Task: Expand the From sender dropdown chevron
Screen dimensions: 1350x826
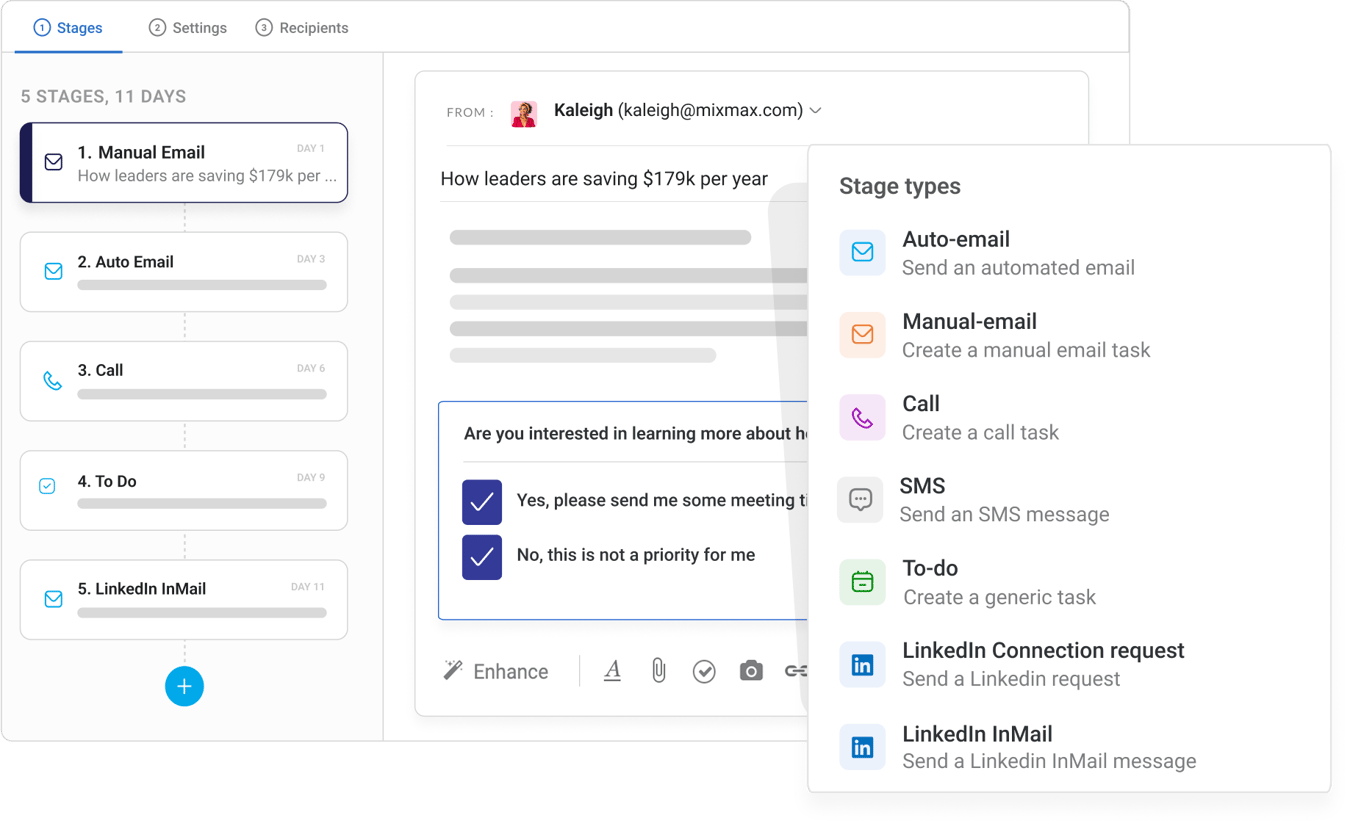Action: pyautogui.click(x=816, y=111)
